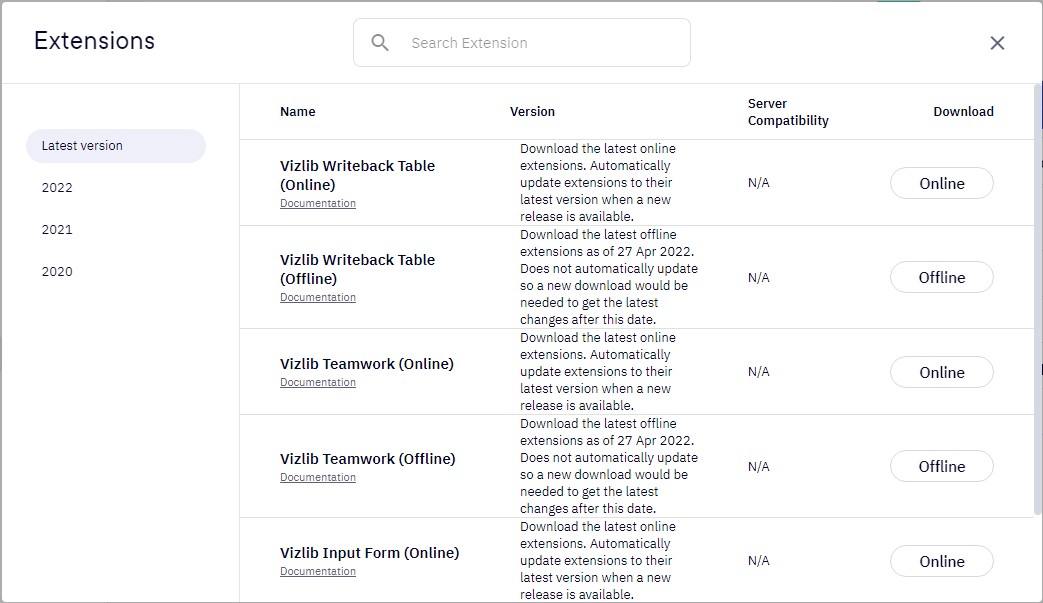Screen dimensions: 1043x603
Task: Switch to the 2020 versions list
Action: click(57, 271)
